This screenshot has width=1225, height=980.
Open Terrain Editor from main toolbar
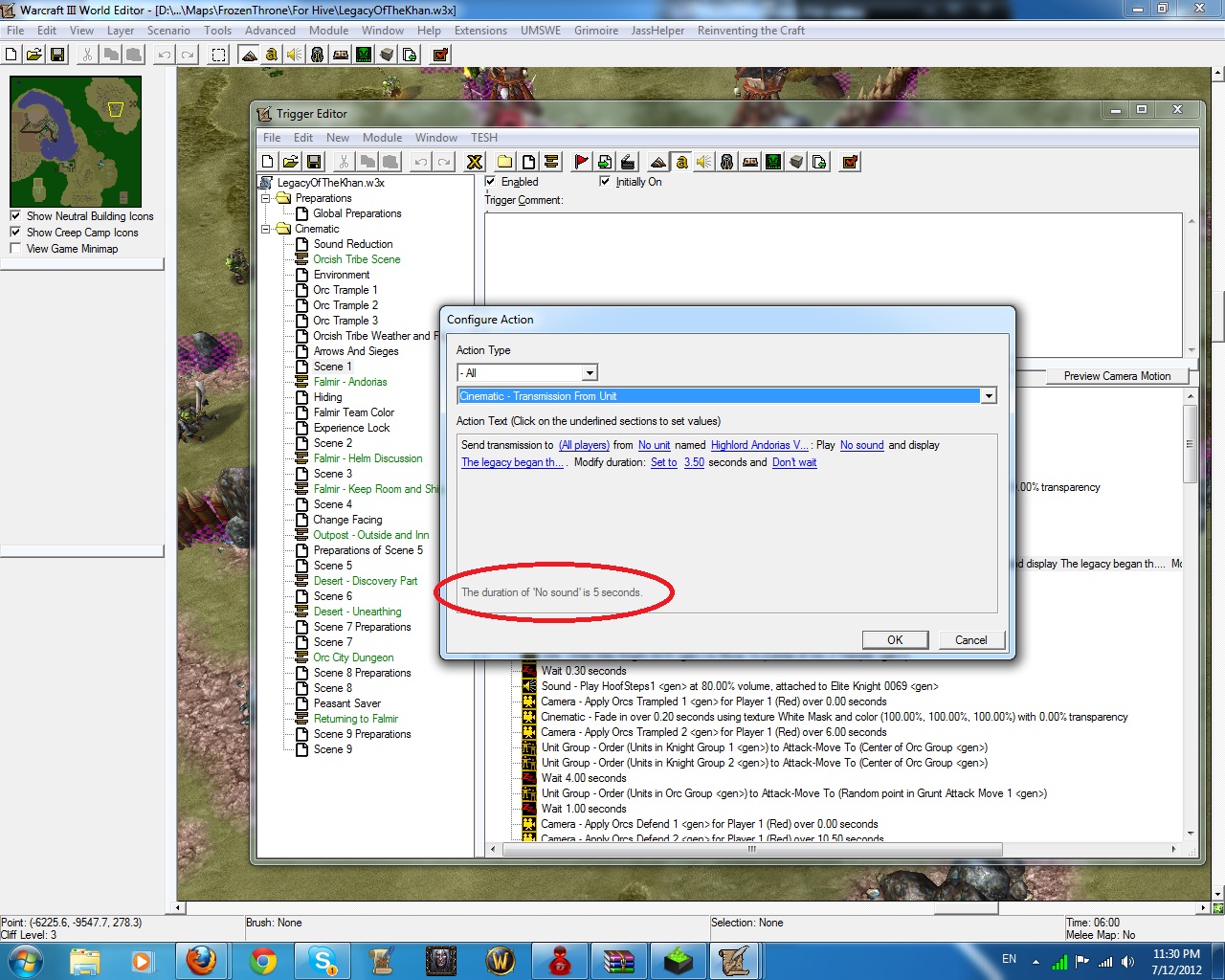[x=249, y=55]
